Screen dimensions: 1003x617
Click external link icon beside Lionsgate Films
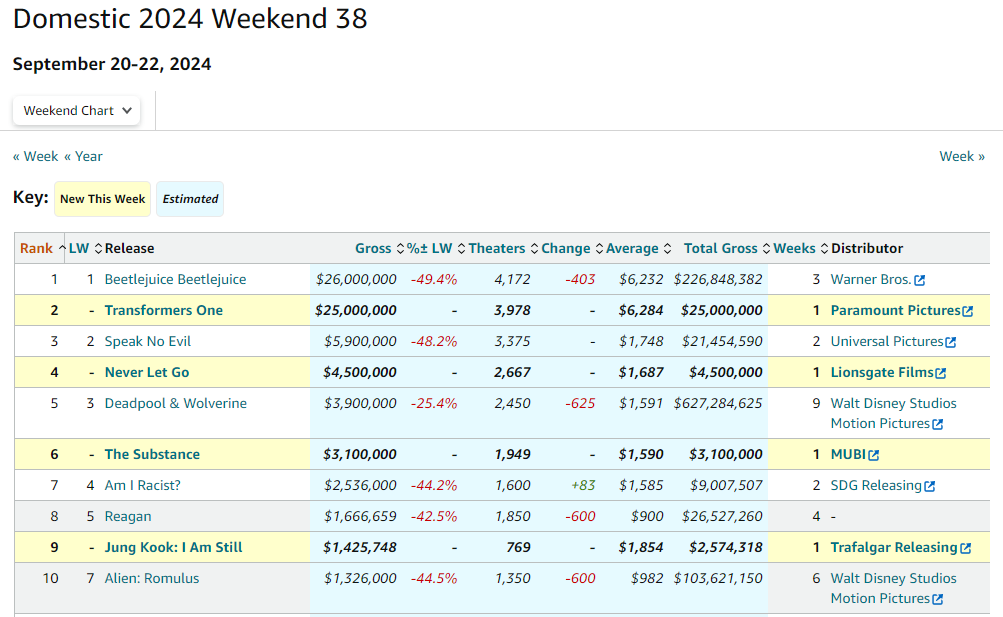point(940,373)
